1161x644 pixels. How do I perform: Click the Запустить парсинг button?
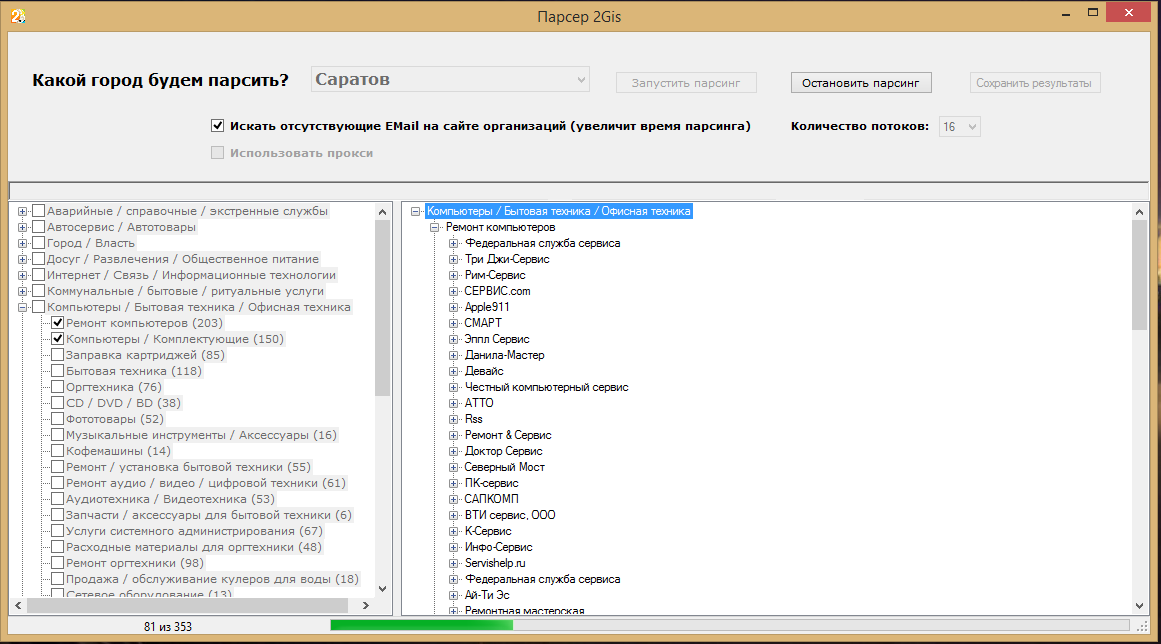click(x=686, y=83)
